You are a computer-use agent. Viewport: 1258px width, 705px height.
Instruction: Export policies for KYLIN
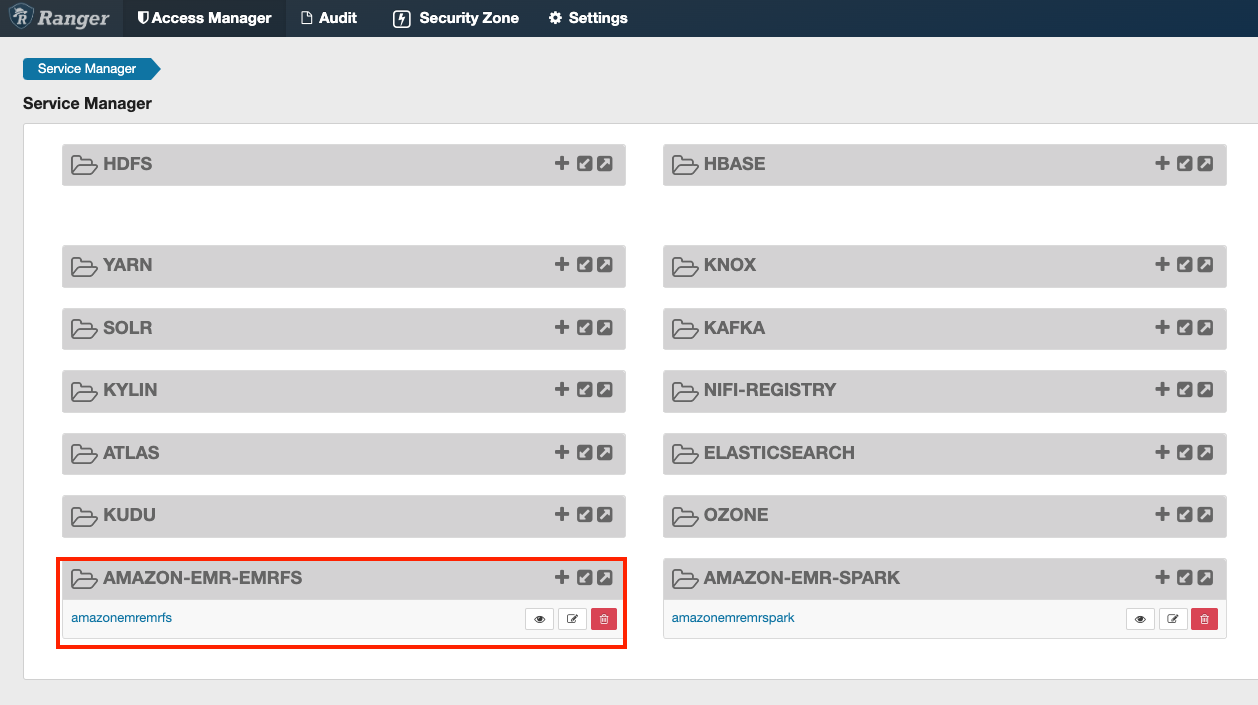click(605, 389)
